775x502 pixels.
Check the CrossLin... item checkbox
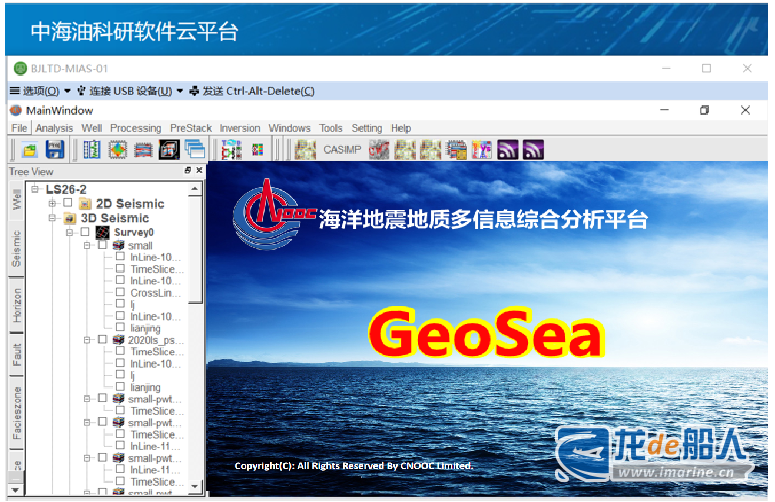[120, 292]
